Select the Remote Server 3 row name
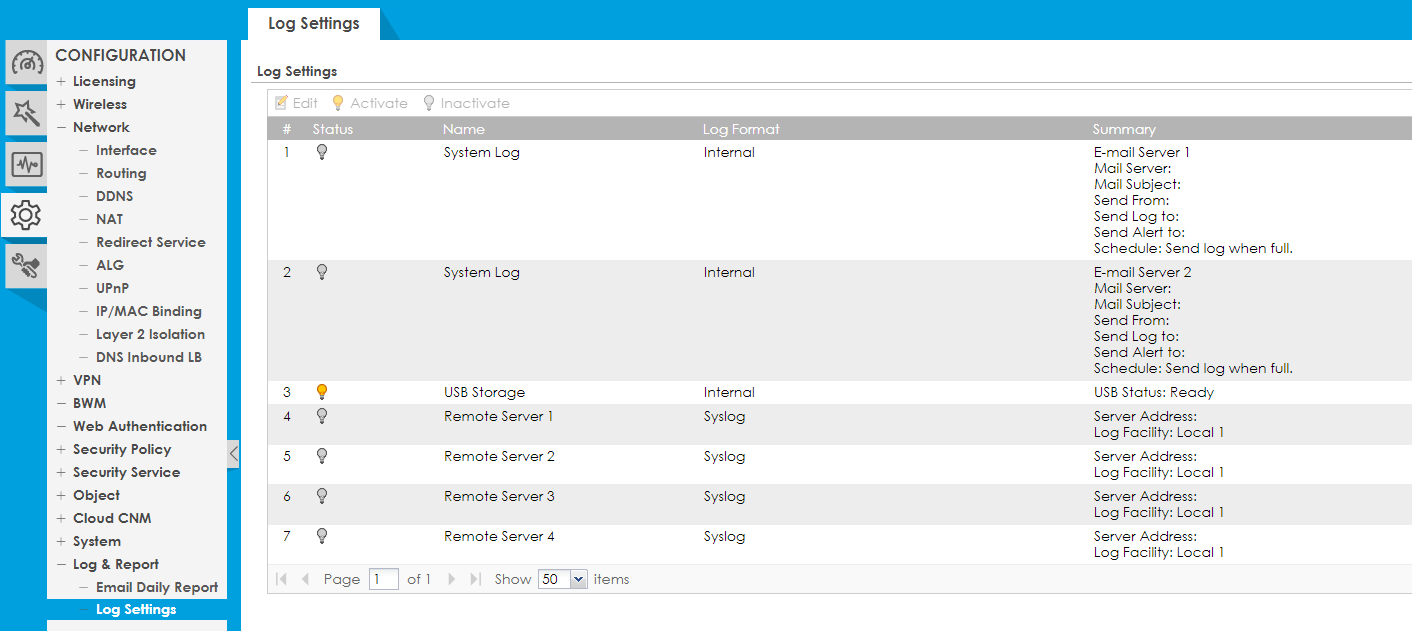 click(499, 496)
